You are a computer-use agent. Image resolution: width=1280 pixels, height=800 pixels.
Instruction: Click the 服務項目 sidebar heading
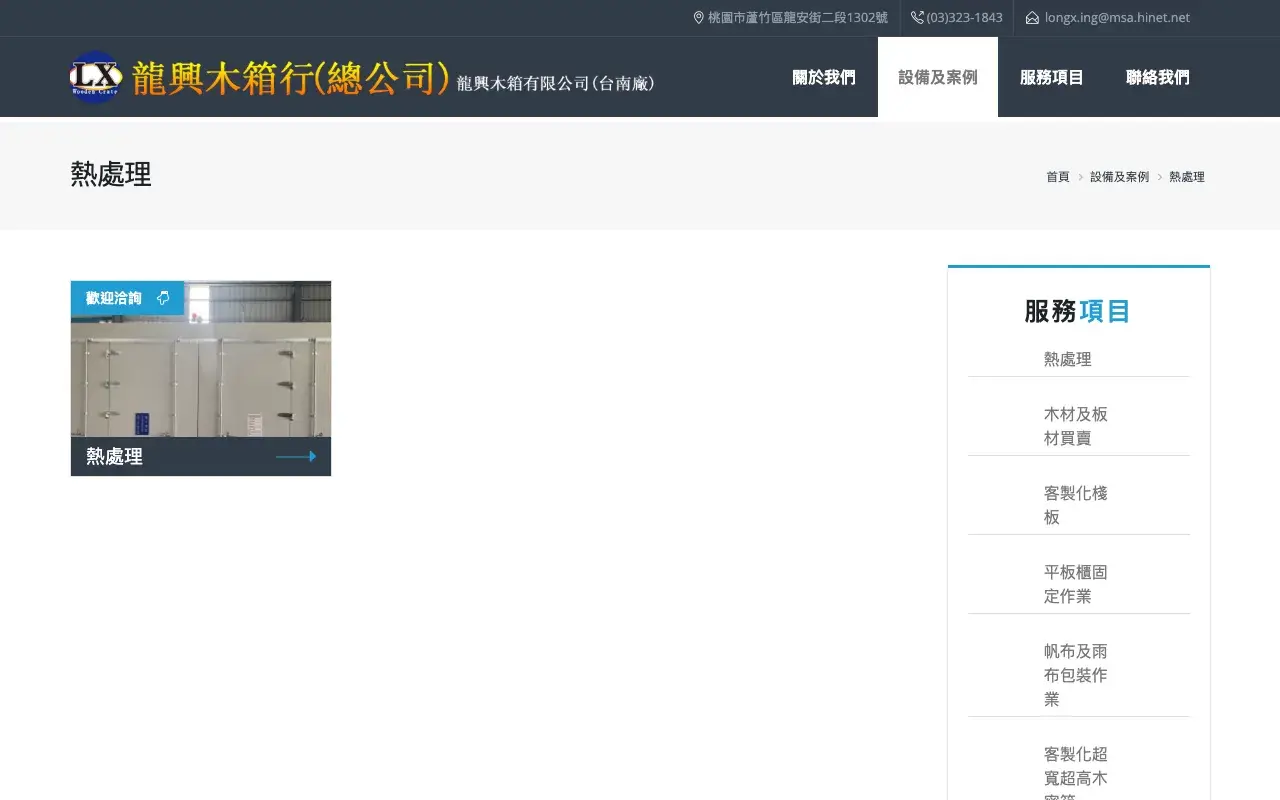tap(1078, 311)
